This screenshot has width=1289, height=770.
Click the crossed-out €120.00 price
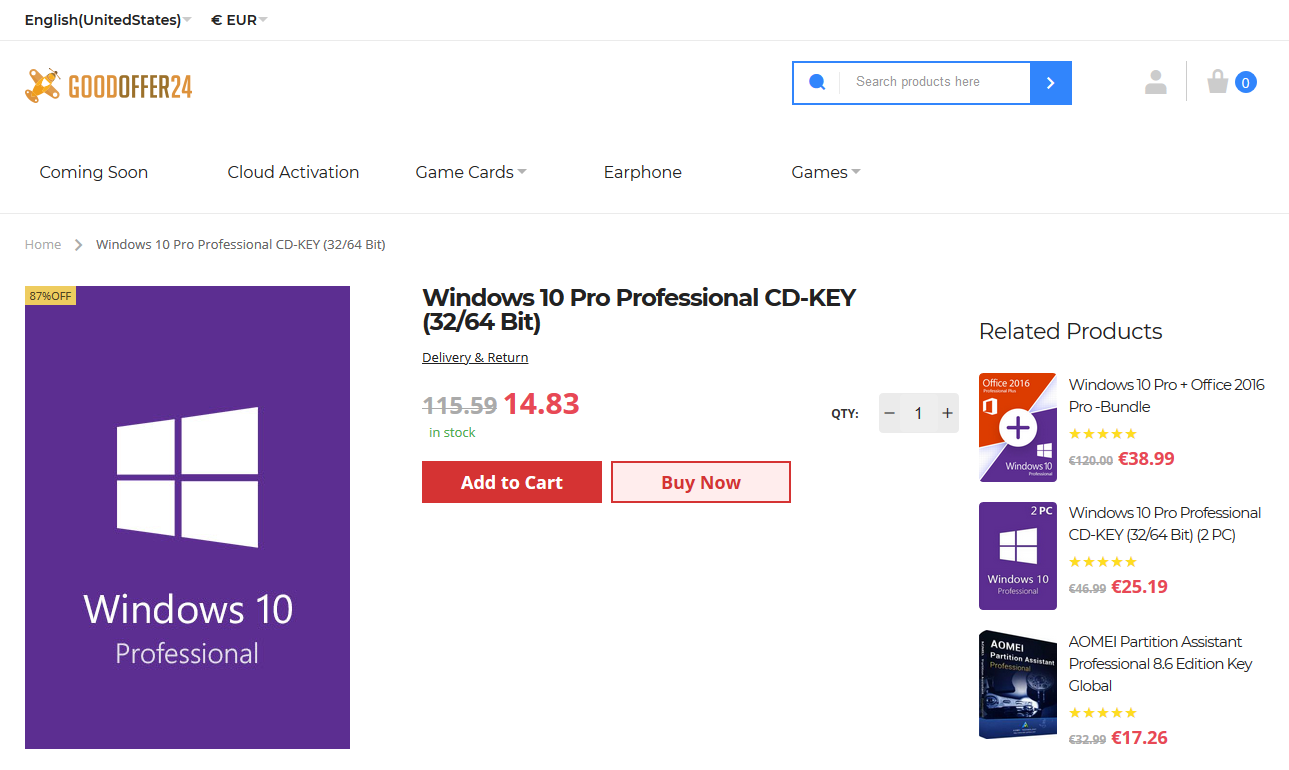[1091, 461]
